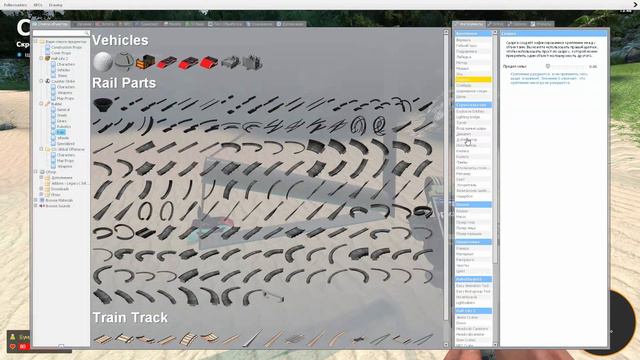Open the Gears list under Builder
The width and height of the screenshot is (640, 360).
(62, 121)
